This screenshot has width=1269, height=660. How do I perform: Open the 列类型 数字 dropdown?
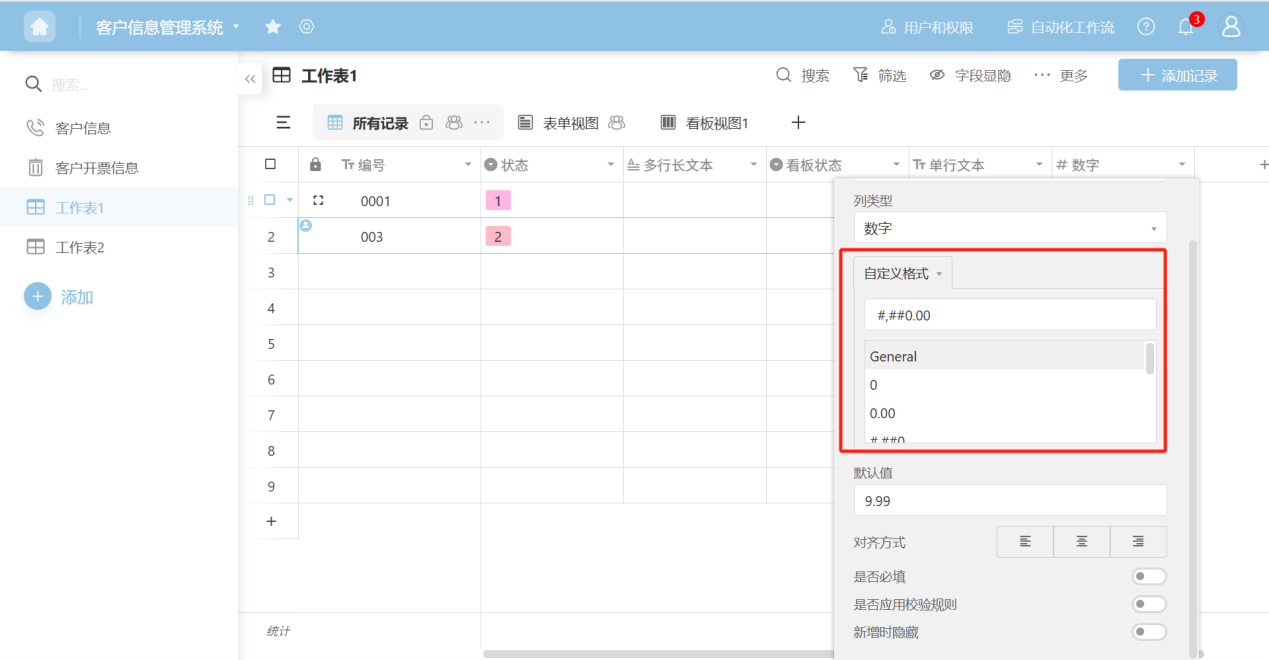coord(1009,228)
